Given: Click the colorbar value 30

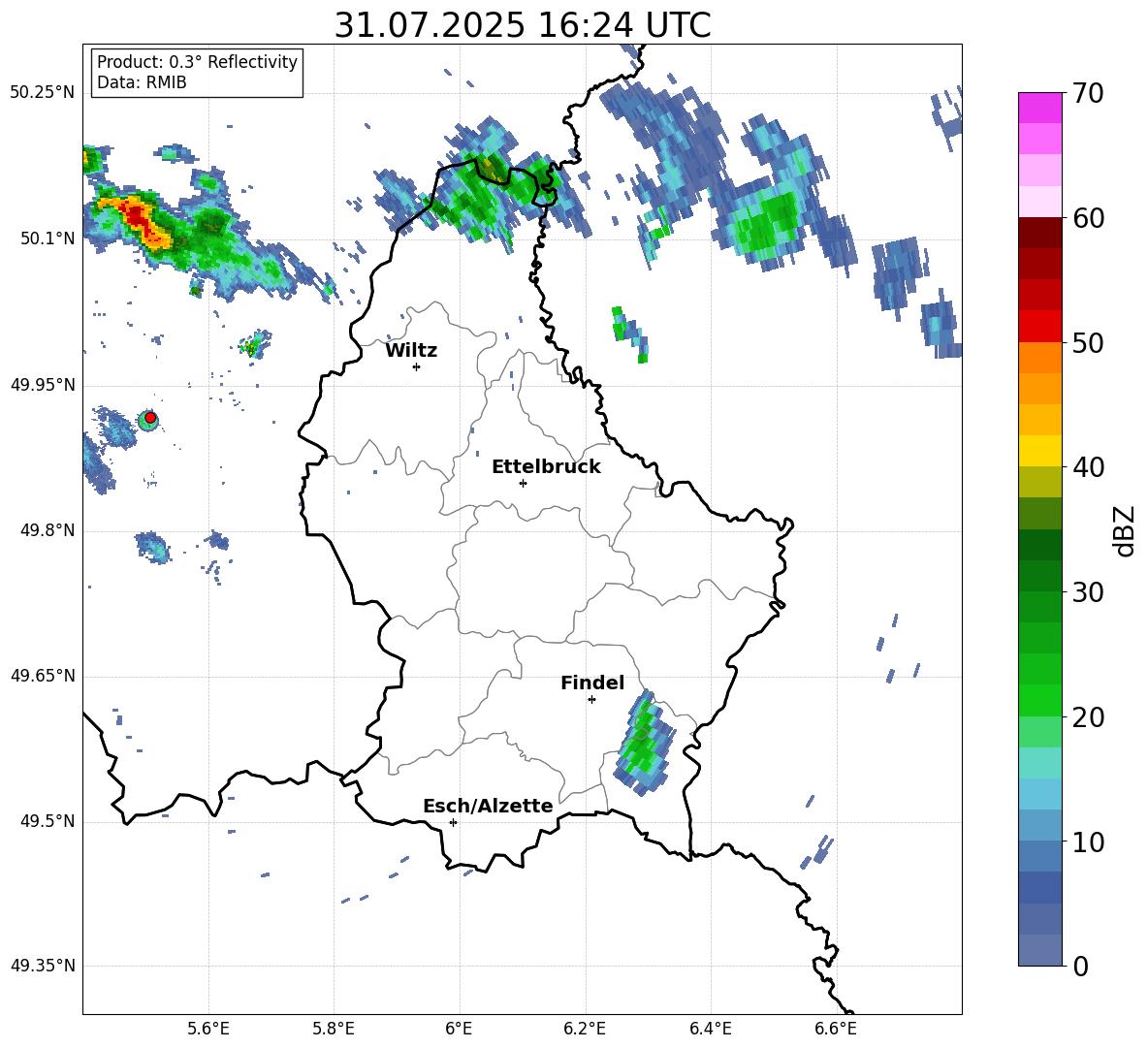Looking at the screenshot, I should click(1088, 592).
